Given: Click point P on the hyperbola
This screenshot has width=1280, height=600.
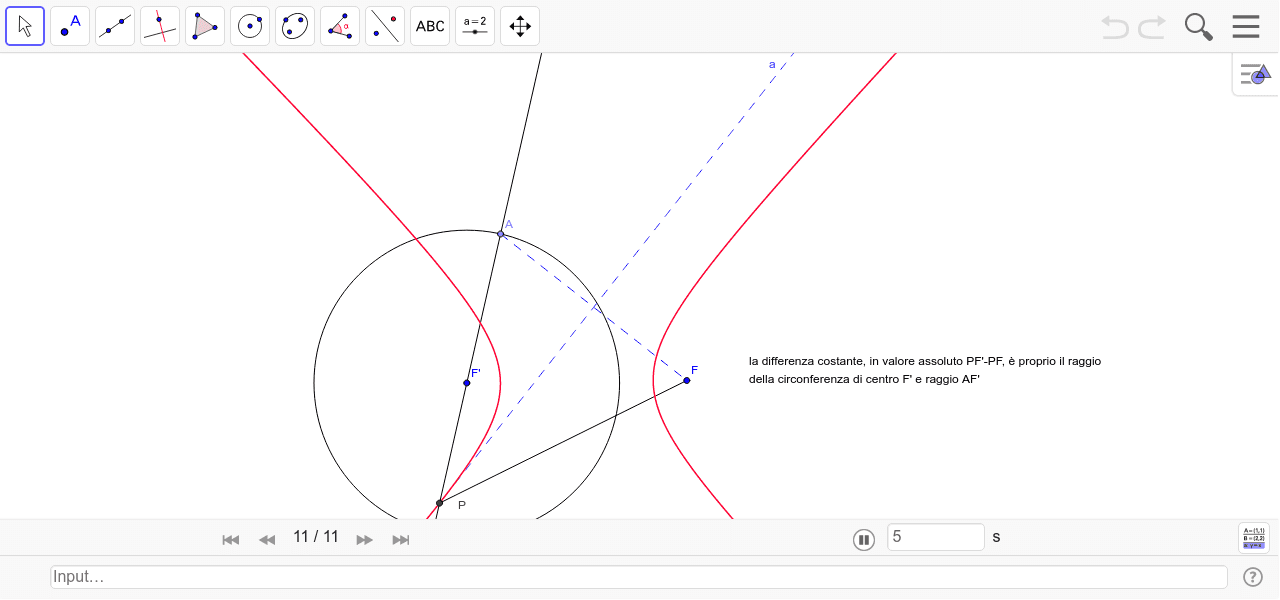Looking at the screenshot, I should [440, 503].
